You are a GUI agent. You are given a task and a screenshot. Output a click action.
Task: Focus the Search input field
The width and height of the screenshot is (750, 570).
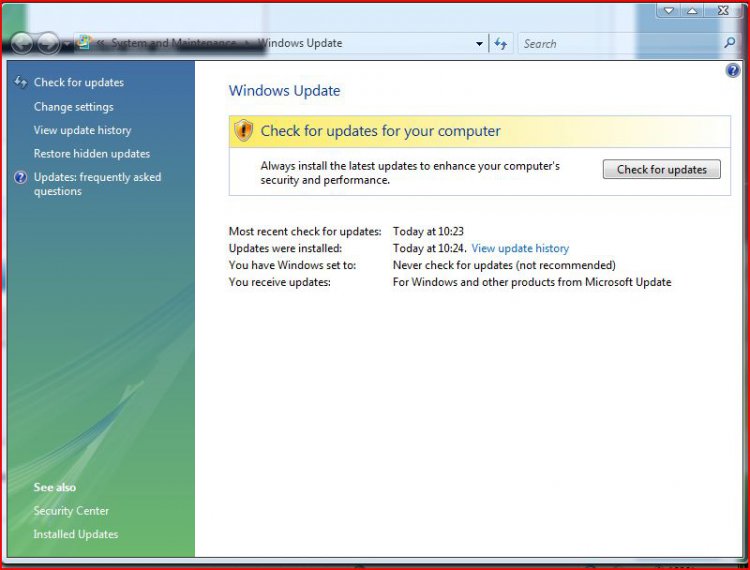(620, 44)
